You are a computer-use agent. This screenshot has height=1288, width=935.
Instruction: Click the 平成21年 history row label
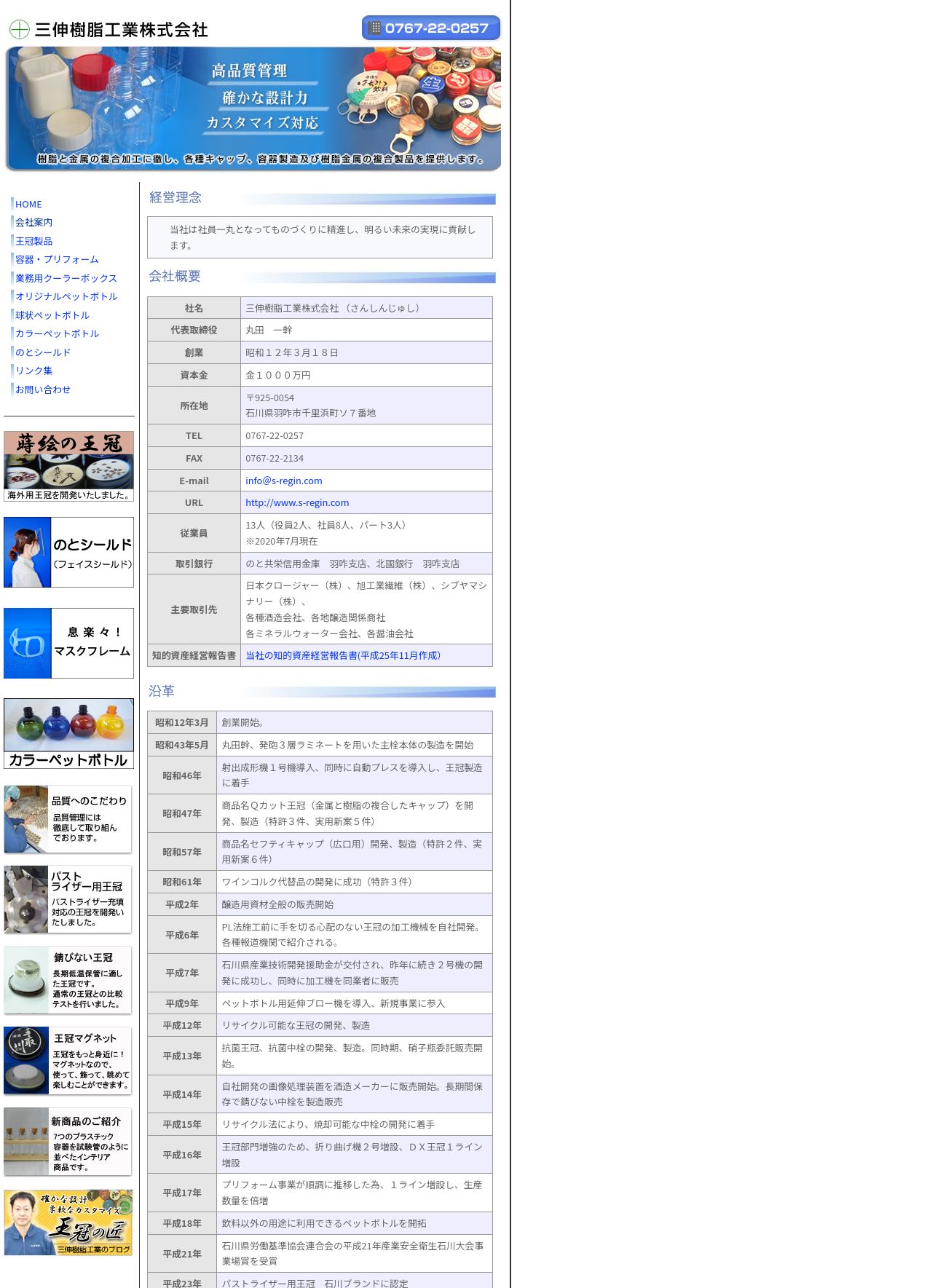tap(182, 1254)
